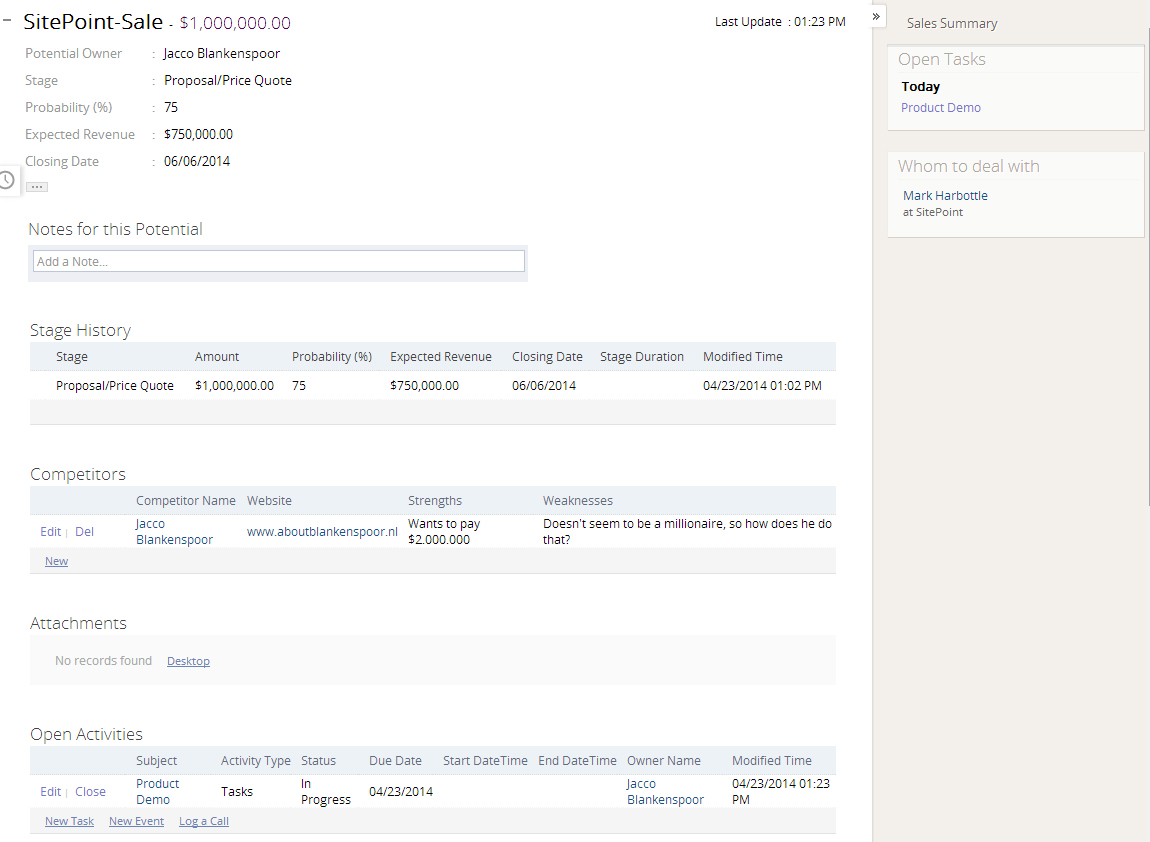Visit www.aboutblankenspoor.nl website link
This screenshot has height=842, width=1150.
[322, 532]
